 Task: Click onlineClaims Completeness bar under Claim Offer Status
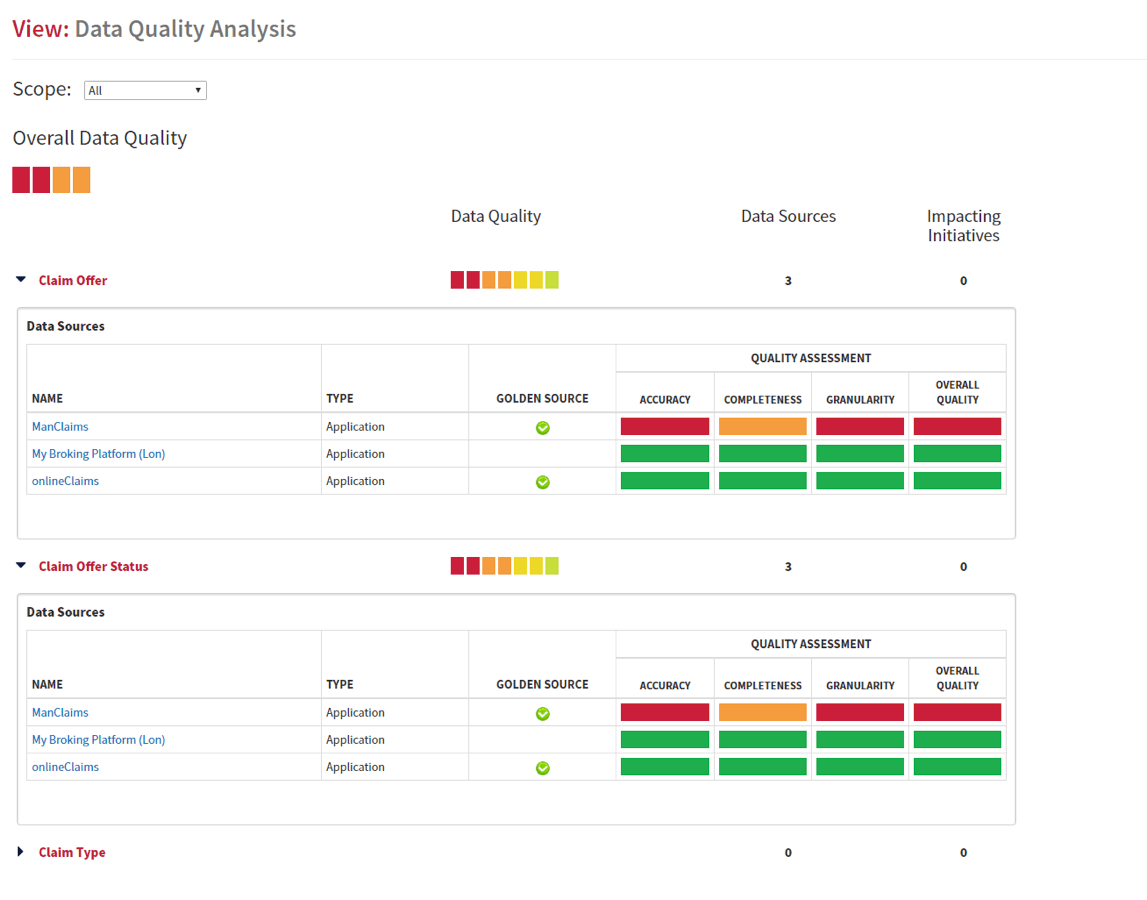763,767
